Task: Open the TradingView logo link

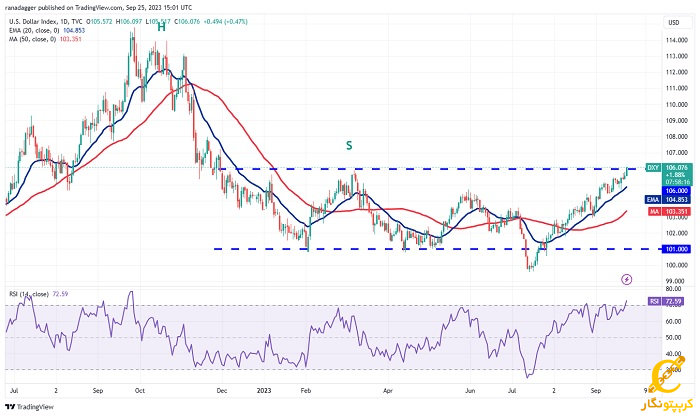Action: coord(29,407)
